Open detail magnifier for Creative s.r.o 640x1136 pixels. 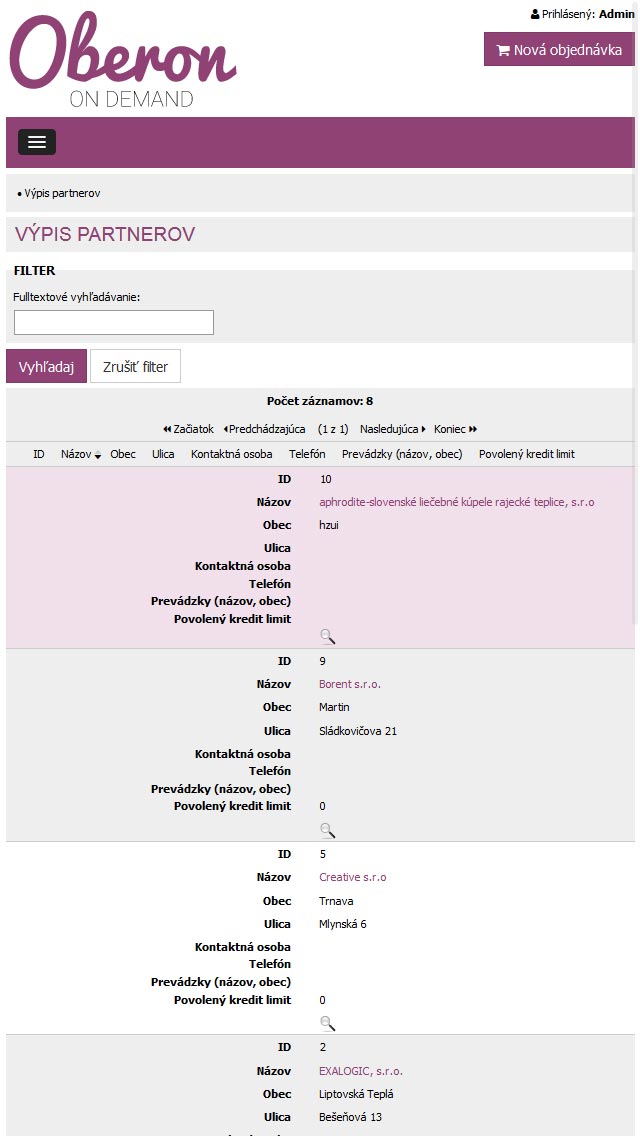click(328, 1023)
